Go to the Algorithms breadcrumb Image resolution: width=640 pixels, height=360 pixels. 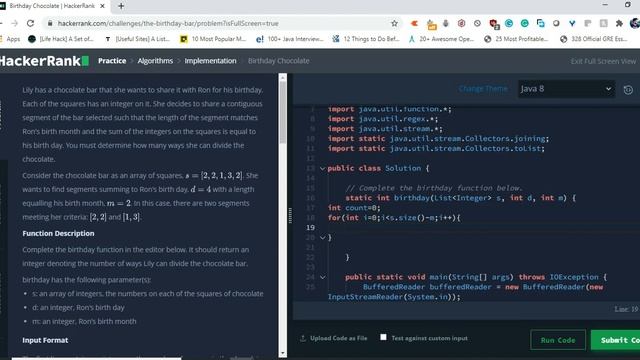[155, 61]
